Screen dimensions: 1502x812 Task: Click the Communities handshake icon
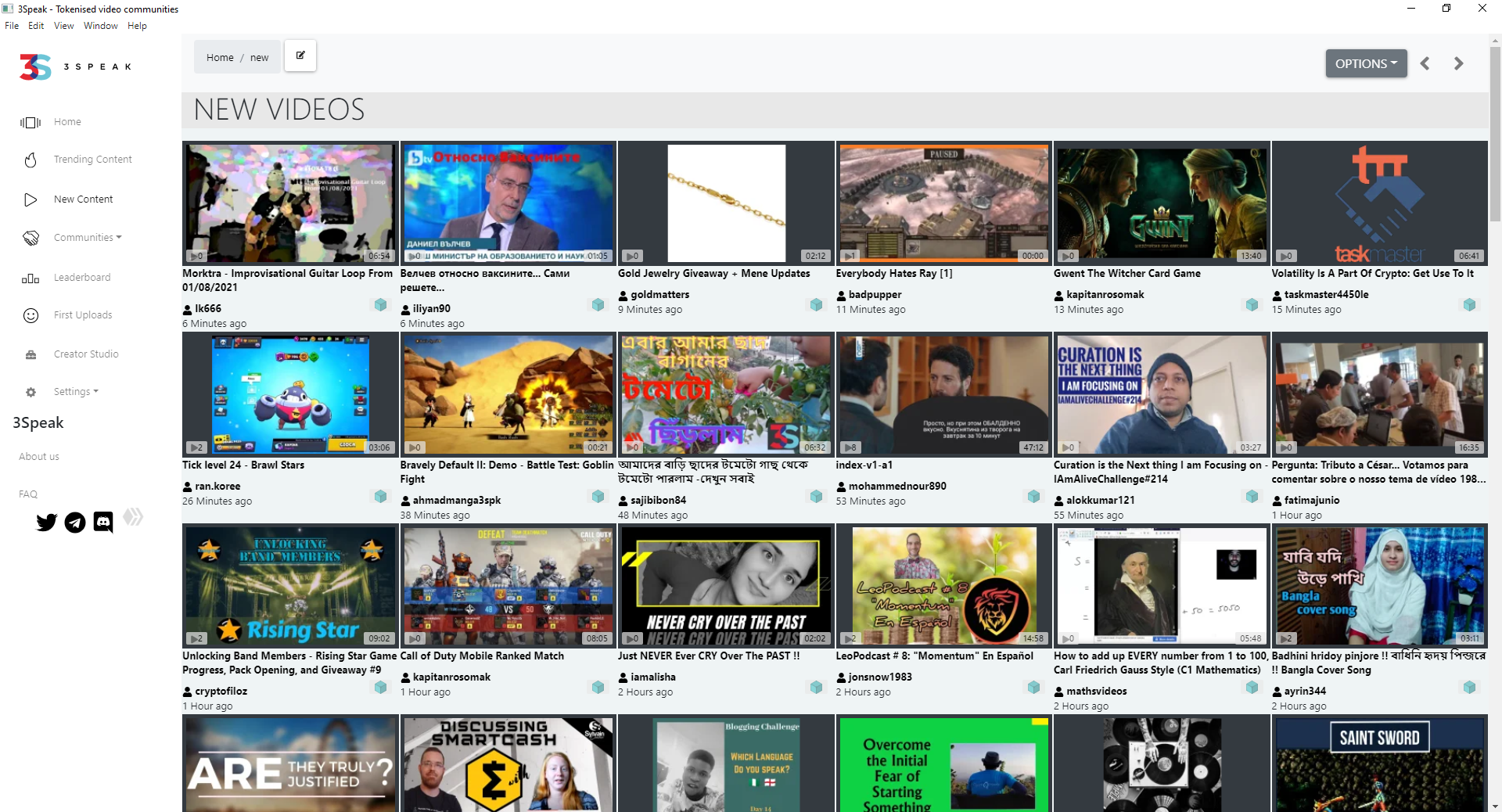pos(31,238)
